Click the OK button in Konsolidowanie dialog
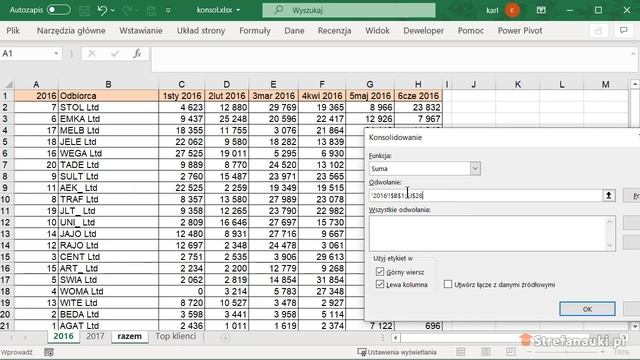Viewport: 640px width, 360px height. 587,309
